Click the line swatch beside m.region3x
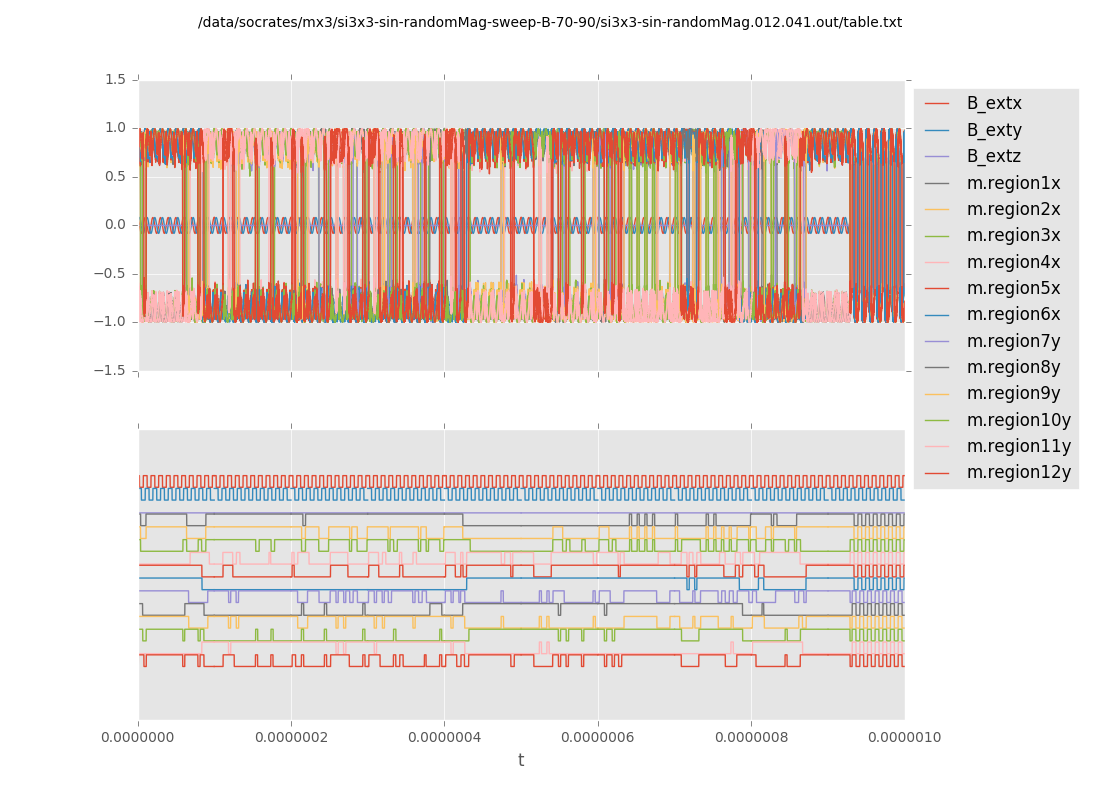The width and height of the screenshot is (1100, 800). pyautogui.click(x=937, y=236)
